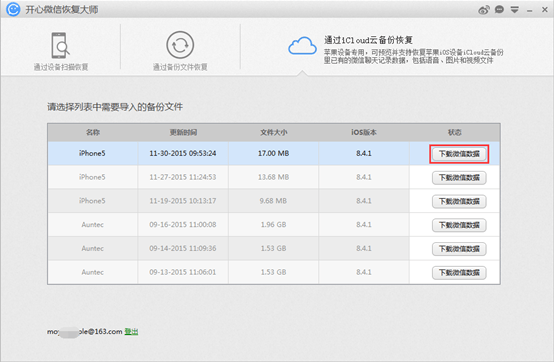The image size is (554, 362).
Task: Minimize the recovery window
Action: [x=529, y=11]
